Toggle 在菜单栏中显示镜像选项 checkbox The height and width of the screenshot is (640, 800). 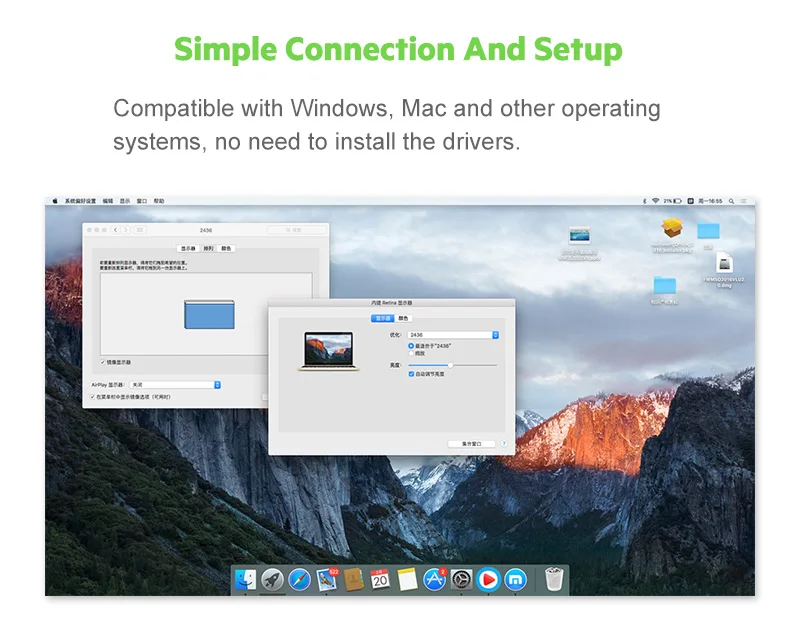point(92,397)
